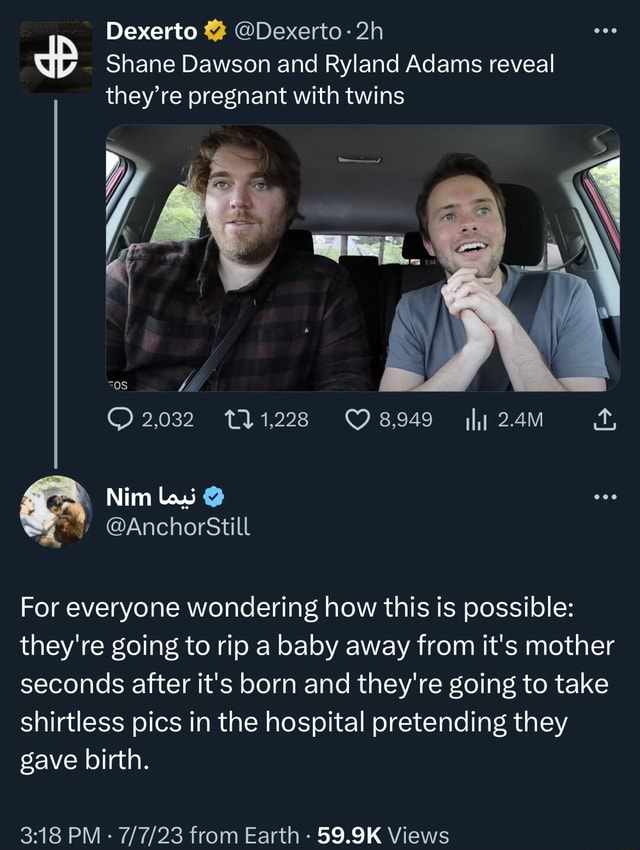Expand the three-dot menu on Nim's tweet
This screenshot has height=850, width=640.
pyautogui.click(x=604, y=494)
